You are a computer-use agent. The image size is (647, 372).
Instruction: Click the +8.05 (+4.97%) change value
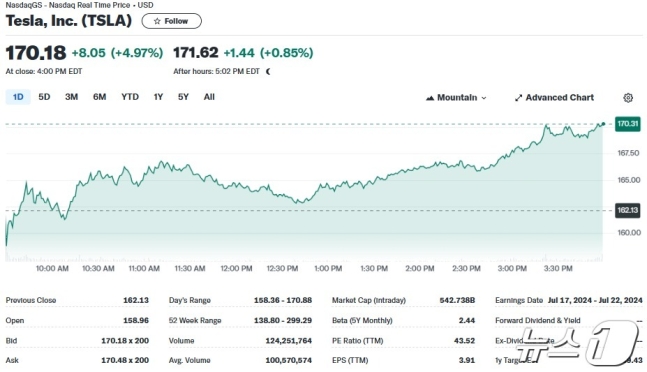click(117, 53)
